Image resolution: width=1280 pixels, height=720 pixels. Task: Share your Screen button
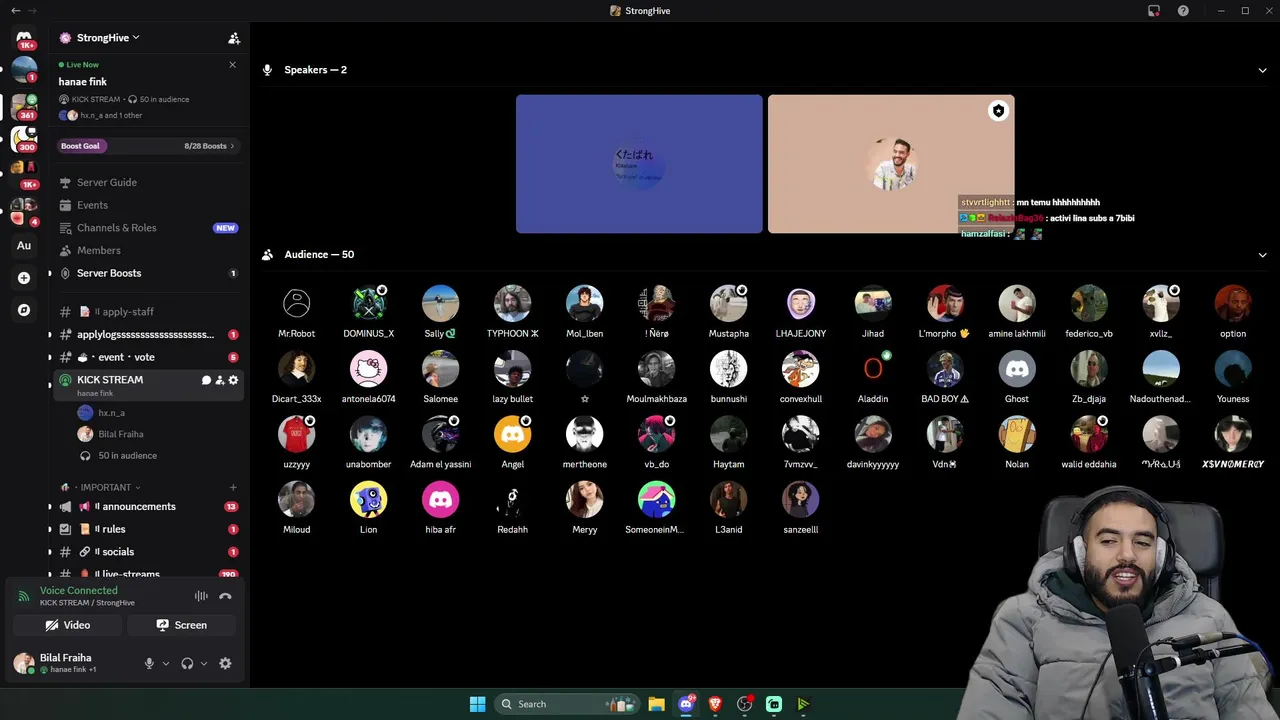point(182,625)
